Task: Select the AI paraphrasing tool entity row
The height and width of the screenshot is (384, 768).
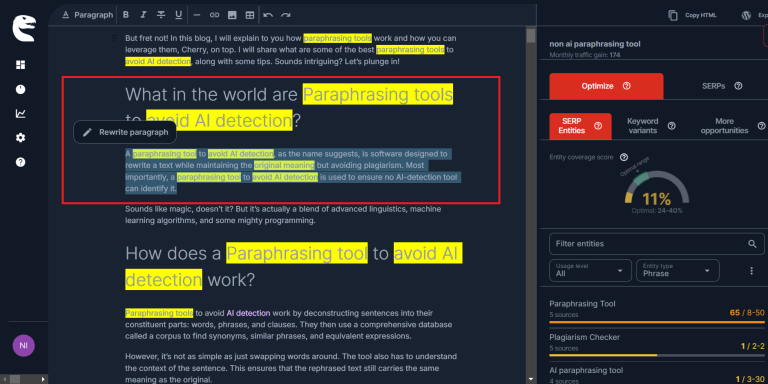Action: point(657,374)
